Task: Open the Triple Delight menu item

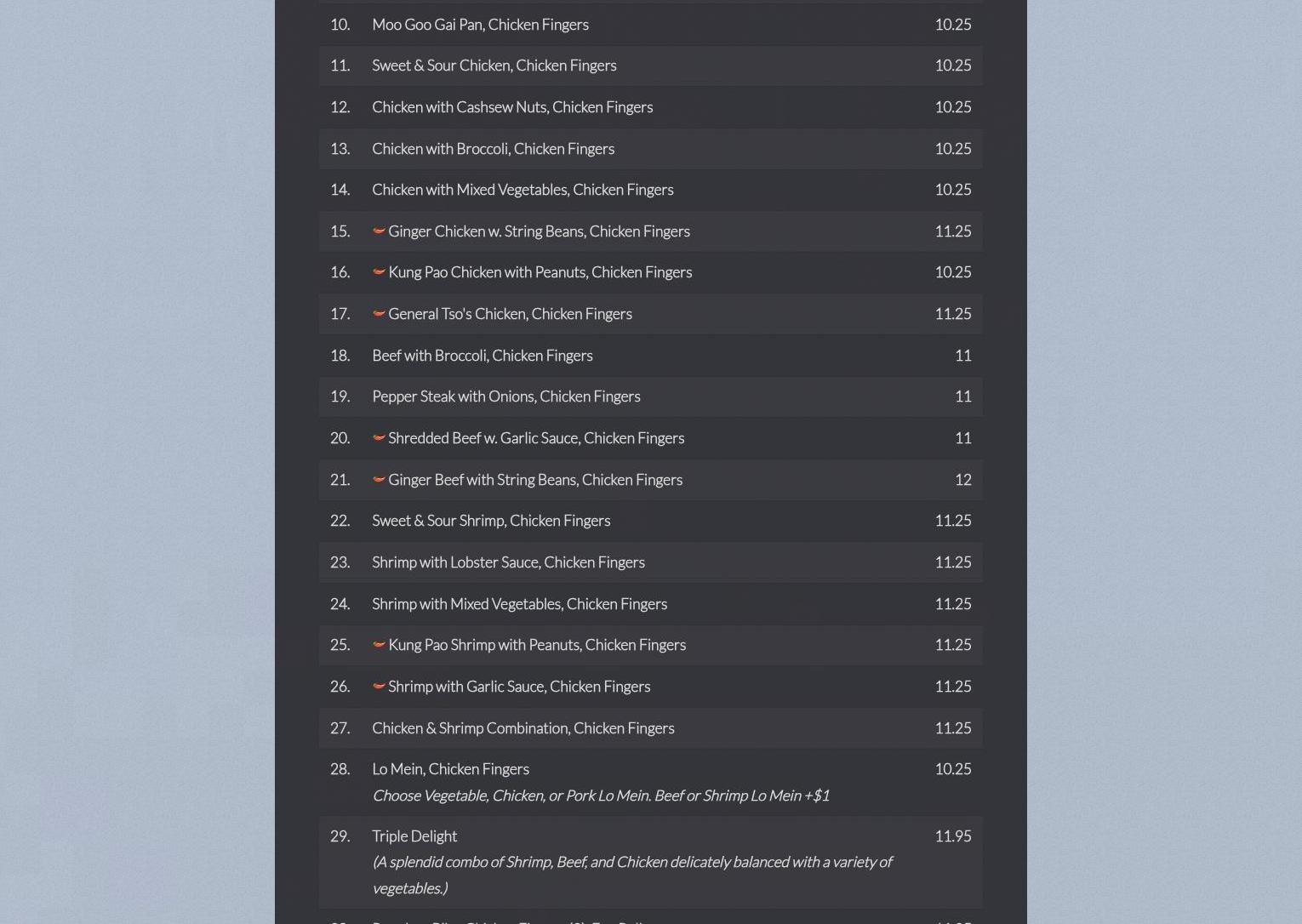Action: (x=414, y=836)
